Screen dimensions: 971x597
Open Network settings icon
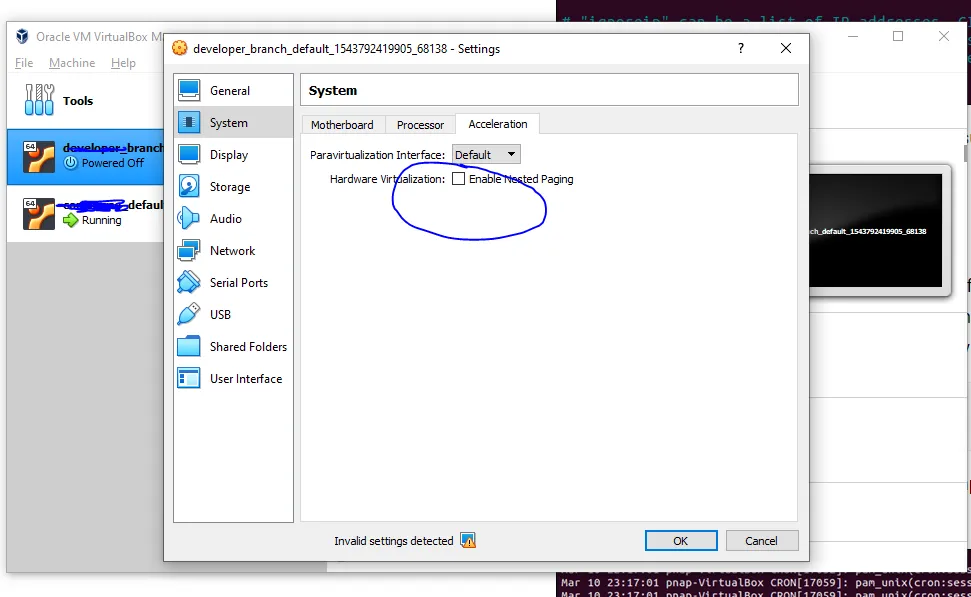pos(189,251)
